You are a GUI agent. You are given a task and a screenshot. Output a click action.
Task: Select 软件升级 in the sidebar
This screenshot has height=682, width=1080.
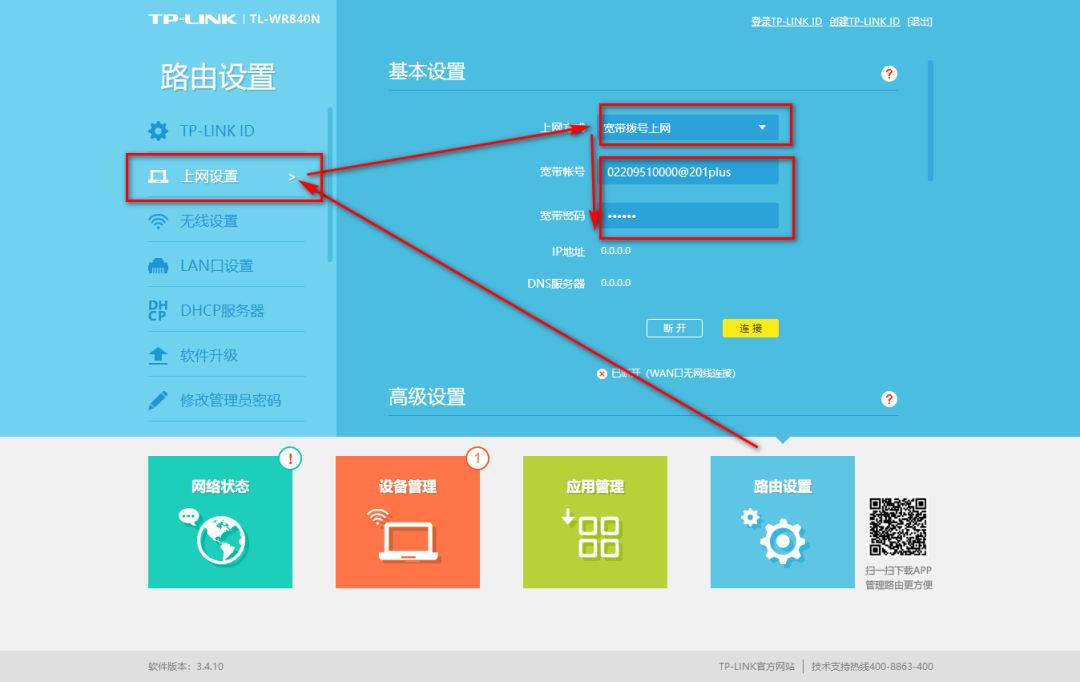point(226,355)
